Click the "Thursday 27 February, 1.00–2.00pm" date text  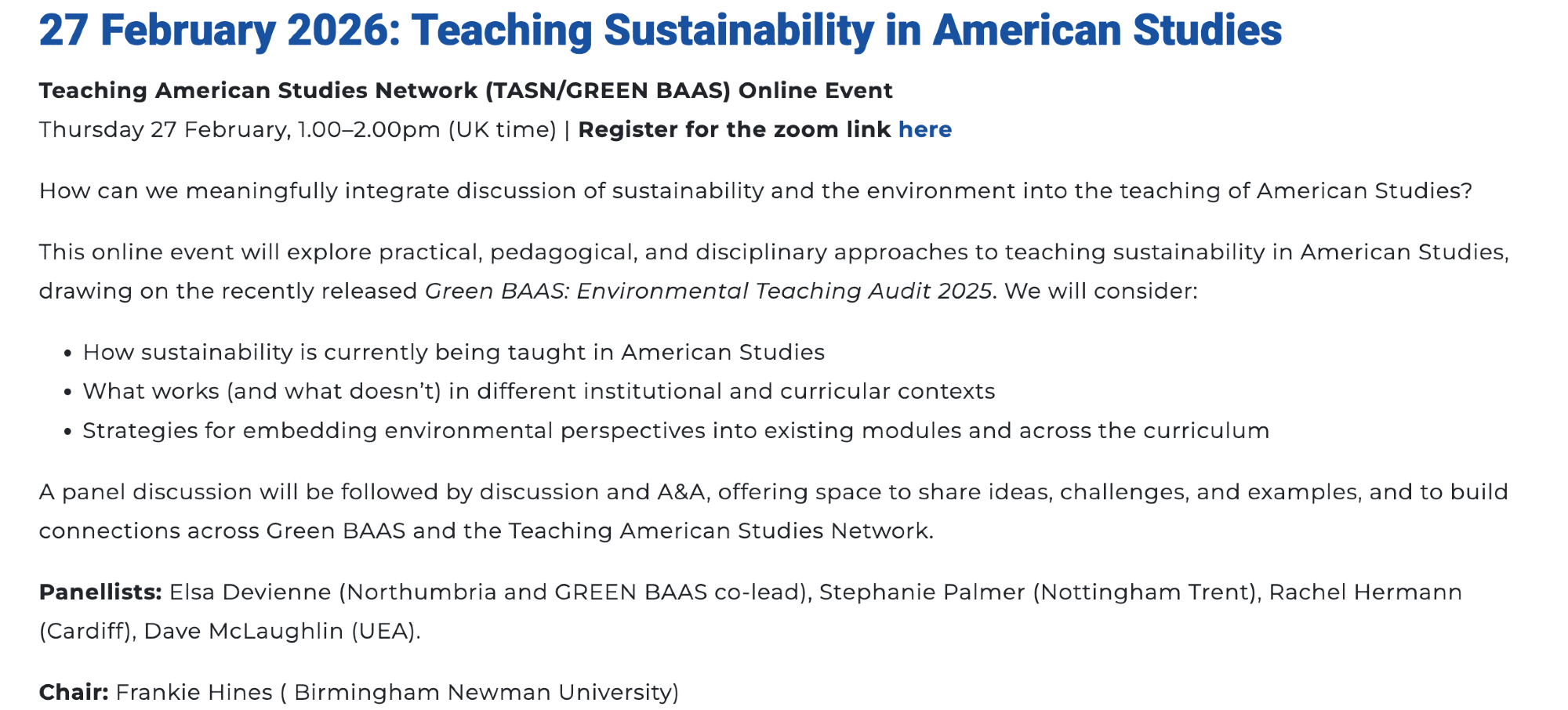coord(297,129)
